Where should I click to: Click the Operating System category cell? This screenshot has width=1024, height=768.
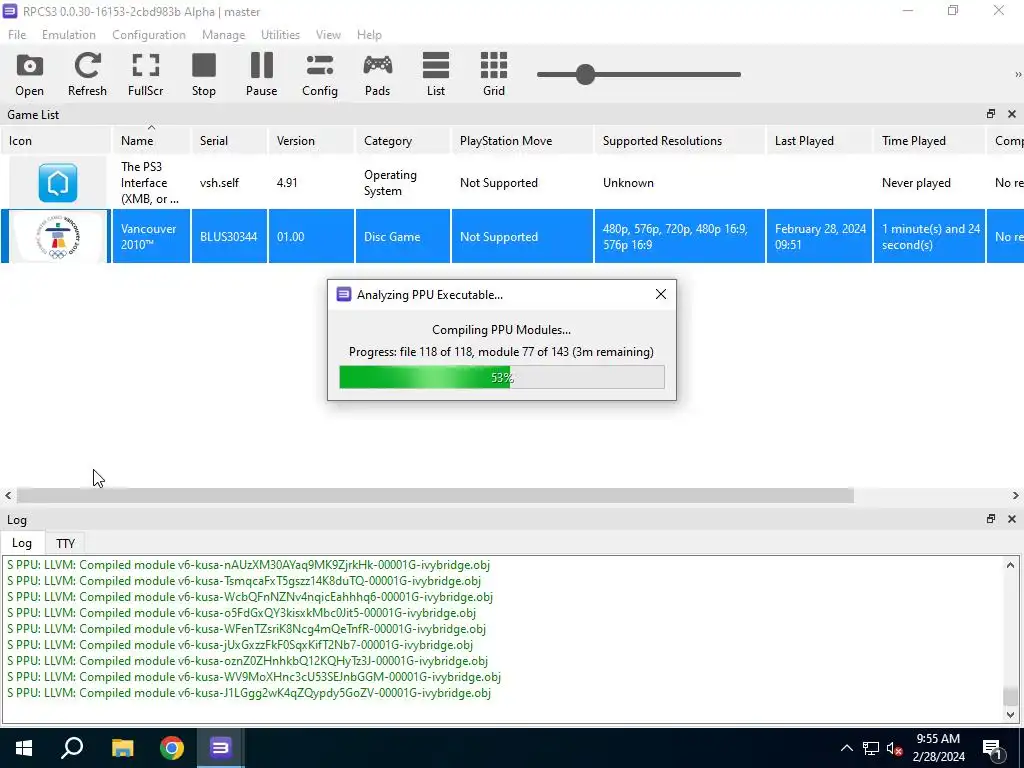tap(402, 183)
